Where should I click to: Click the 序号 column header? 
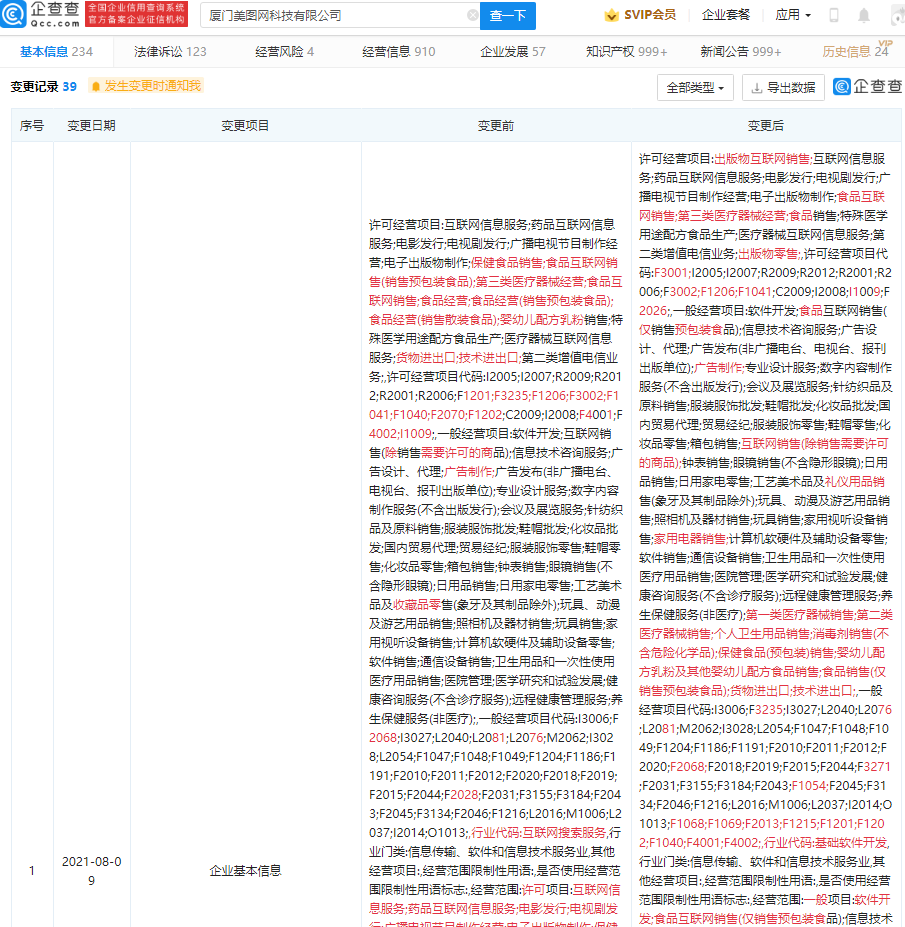[32, 125]
